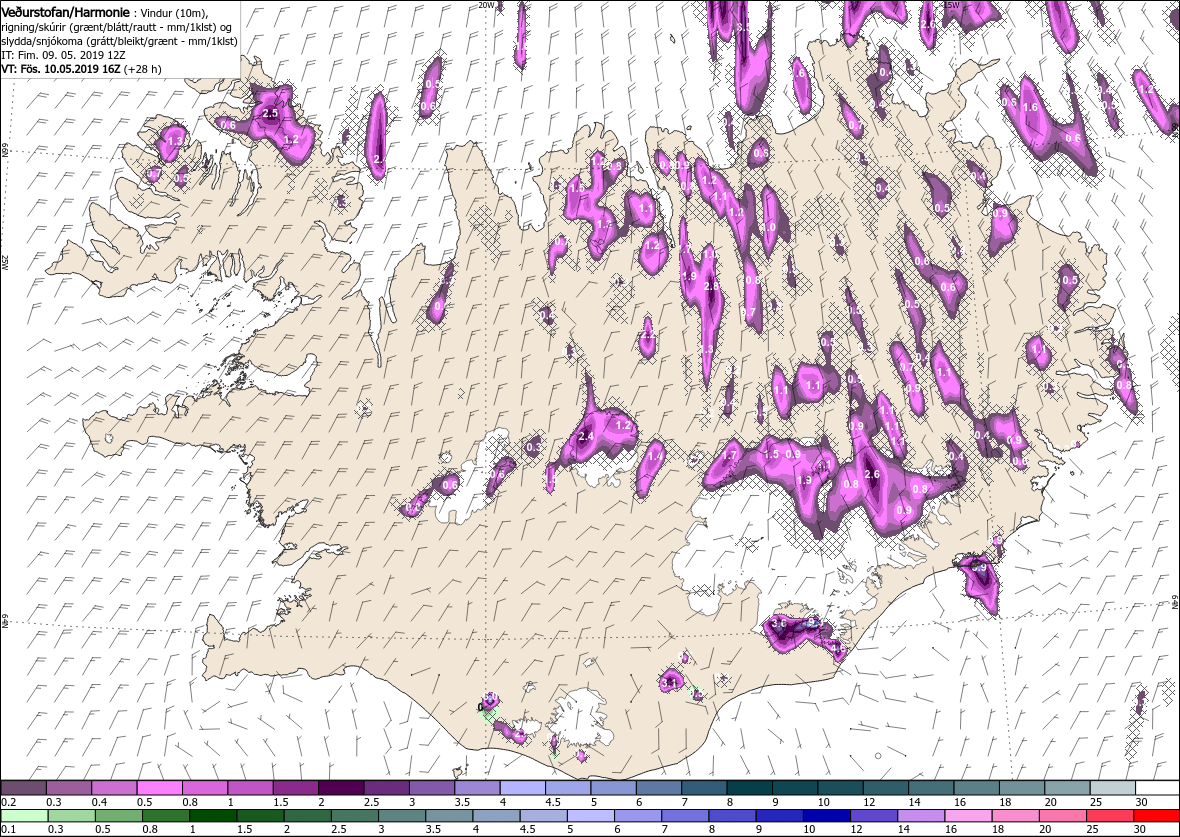Select the top legend swatch starting at 1.5
The height and width of the screenshot is (837, 1180).
(x=296, y=788)
